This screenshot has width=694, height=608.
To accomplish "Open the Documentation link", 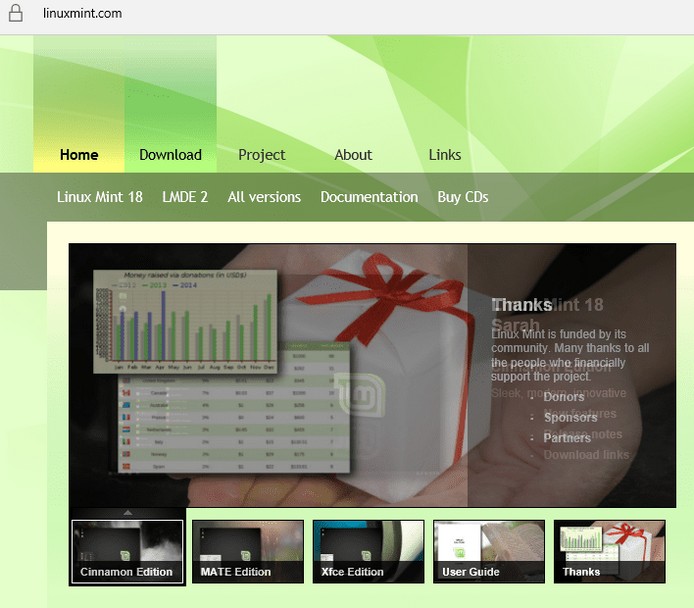I will click(369, 197).
